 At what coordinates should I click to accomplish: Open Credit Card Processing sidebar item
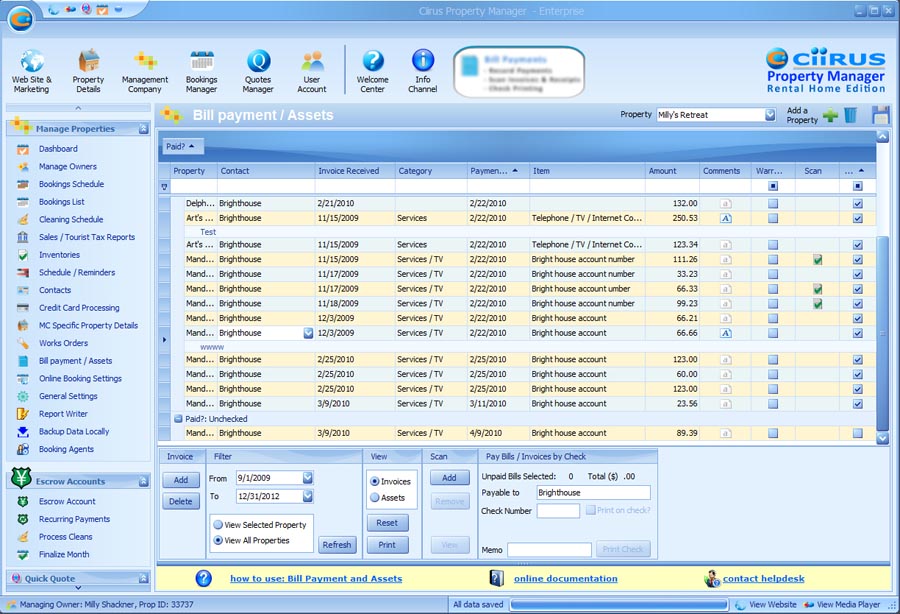79,308
